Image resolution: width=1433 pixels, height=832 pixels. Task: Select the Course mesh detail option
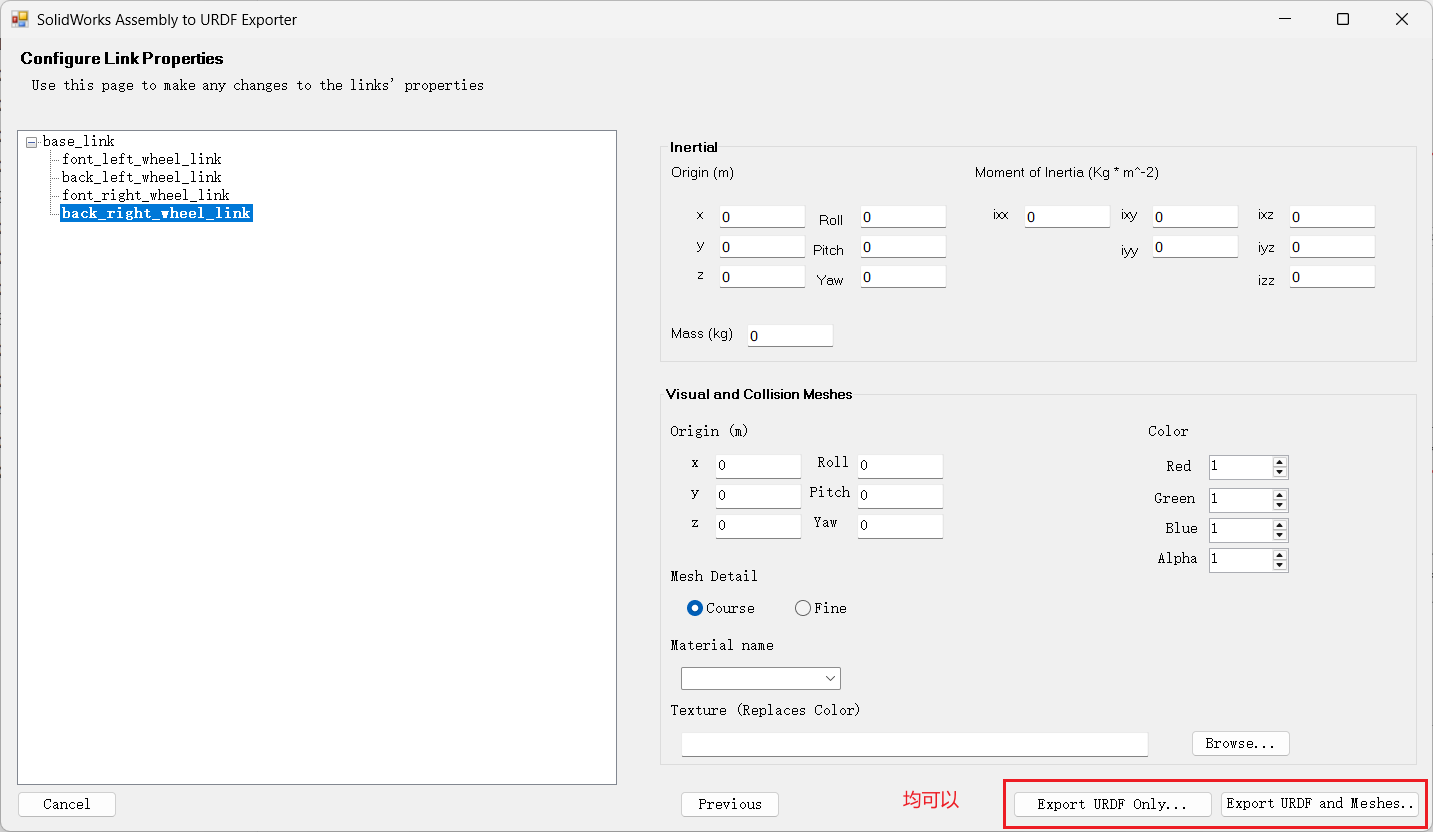tap(695, 608)
